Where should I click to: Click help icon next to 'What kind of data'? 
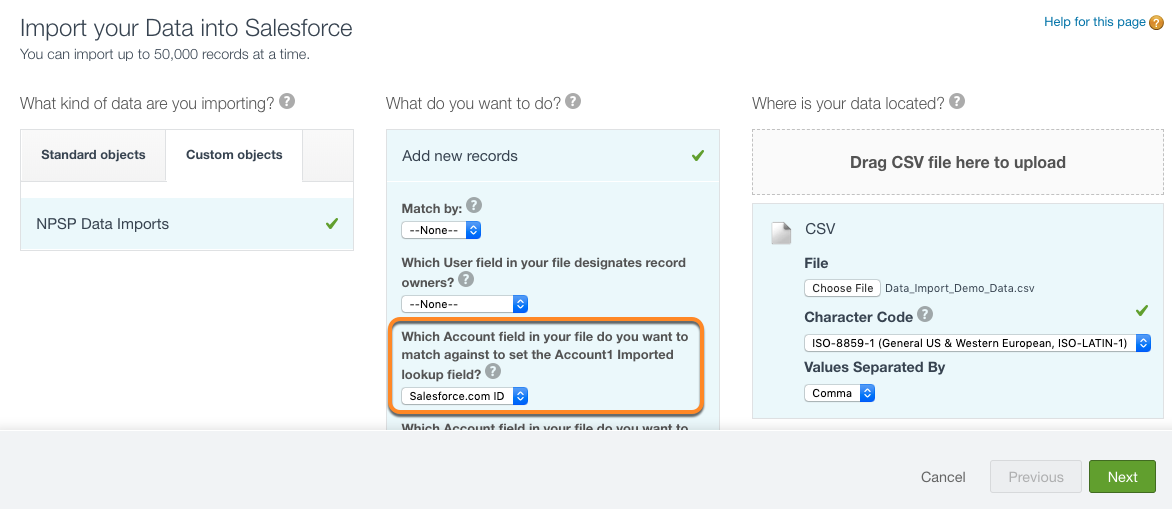[x=287, y=102]
